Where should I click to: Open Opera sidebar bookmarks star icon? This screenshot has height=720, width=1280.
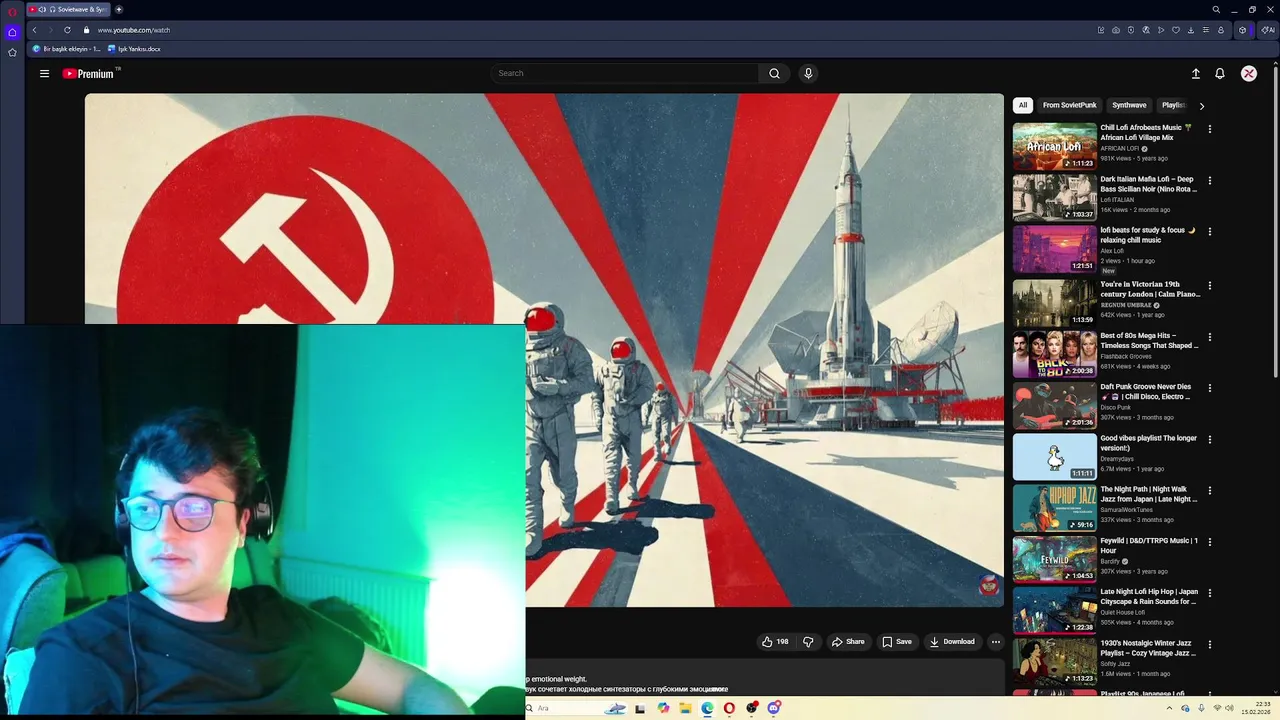pyautogui.click(x=12, y=52)
